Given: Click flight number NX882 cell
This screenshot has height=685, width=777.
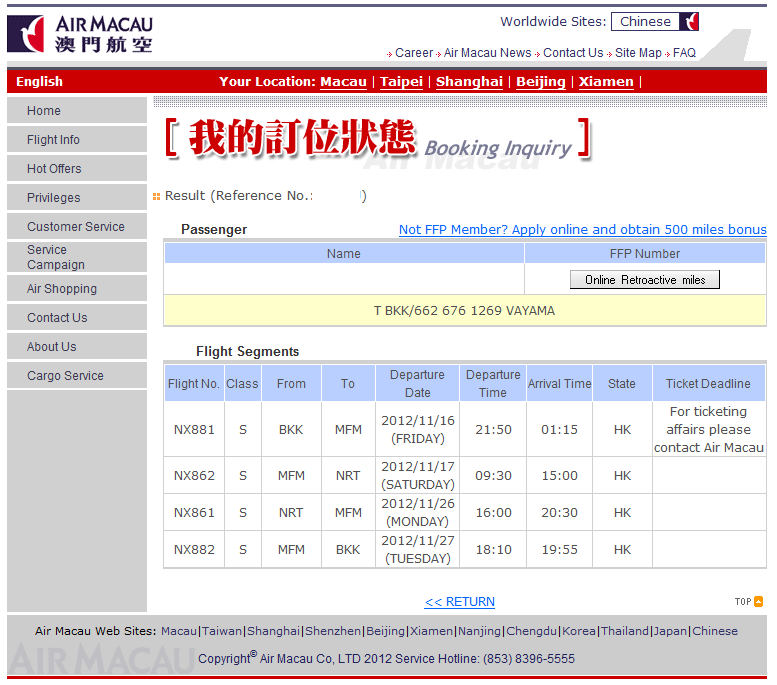Looking at the screenshot, I should pyautogui.click(x=194, y=549).
